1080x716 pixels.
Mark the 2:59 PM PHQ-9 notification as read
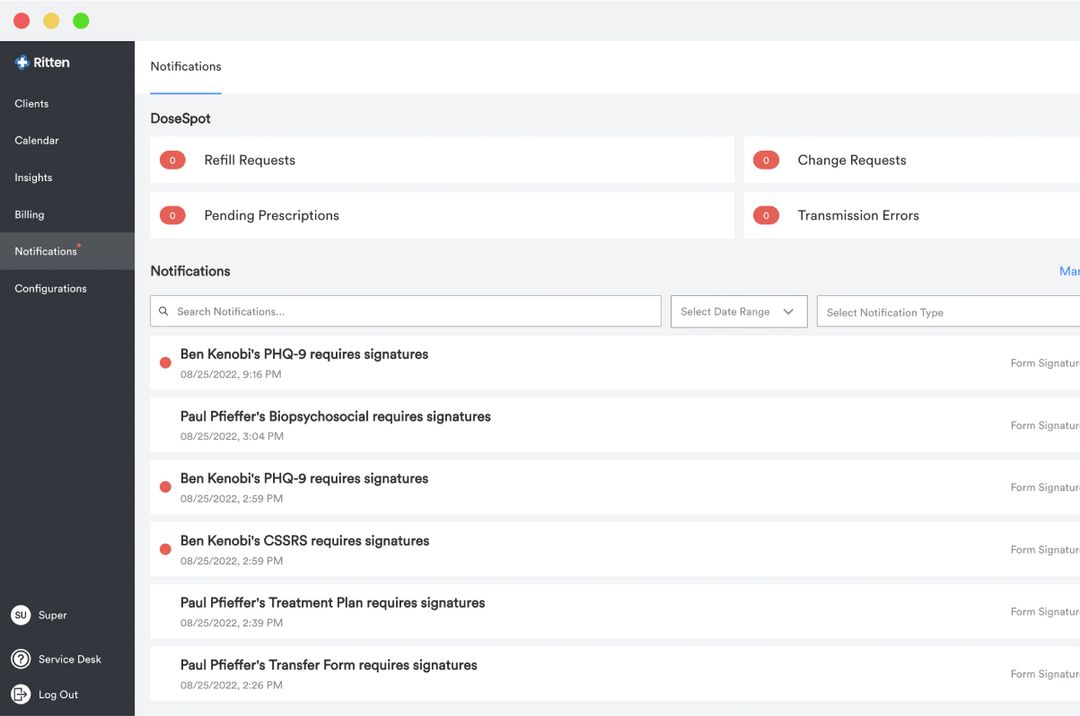[165, 487]
